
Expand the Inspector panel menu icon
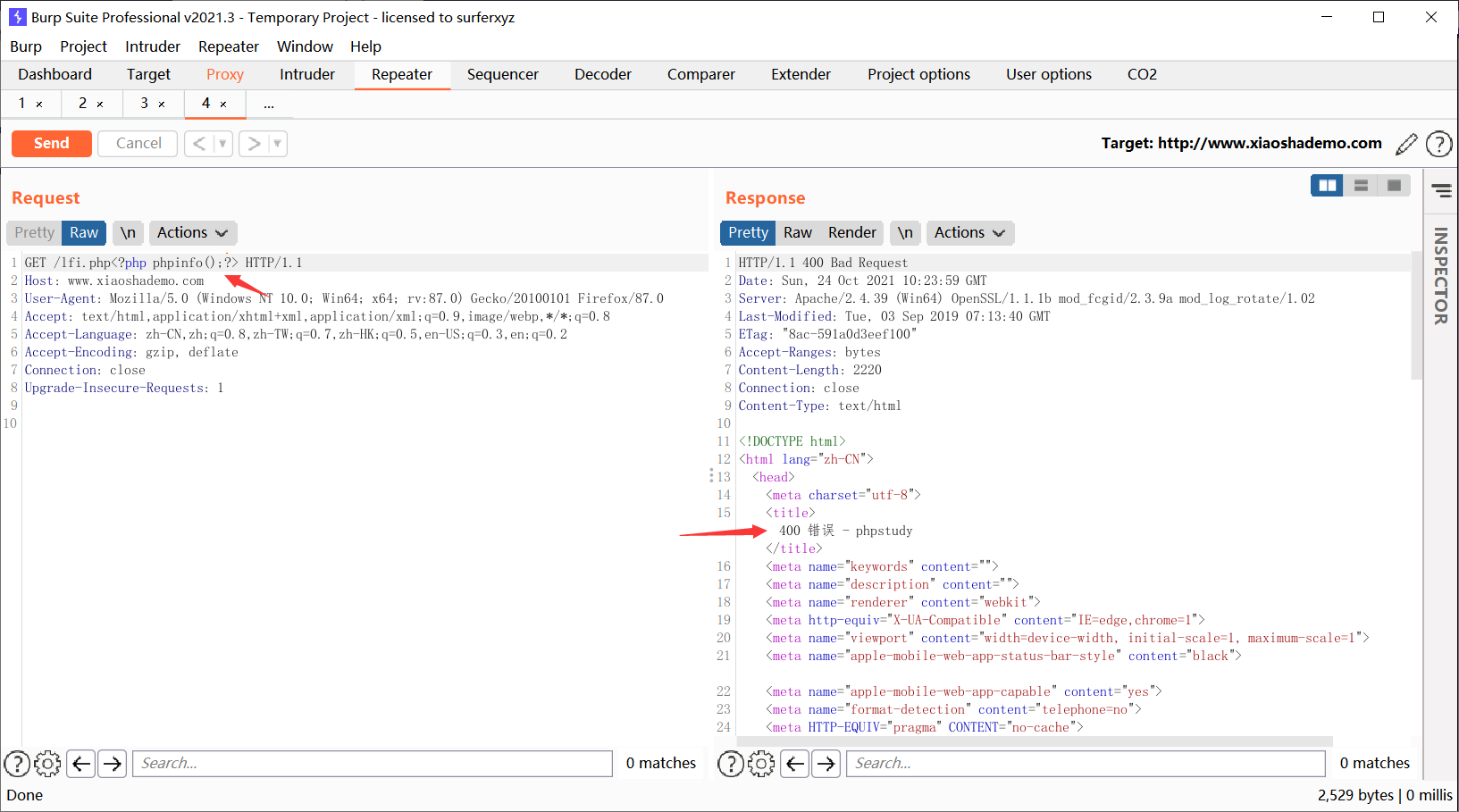1441,190
